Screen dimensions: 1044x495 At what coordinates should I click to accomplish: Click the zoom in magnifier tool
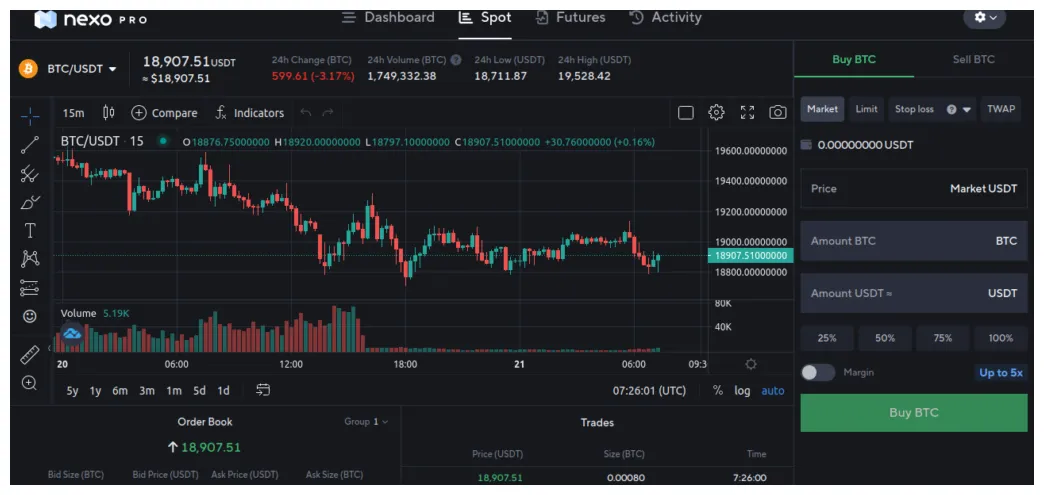point(30,383)
